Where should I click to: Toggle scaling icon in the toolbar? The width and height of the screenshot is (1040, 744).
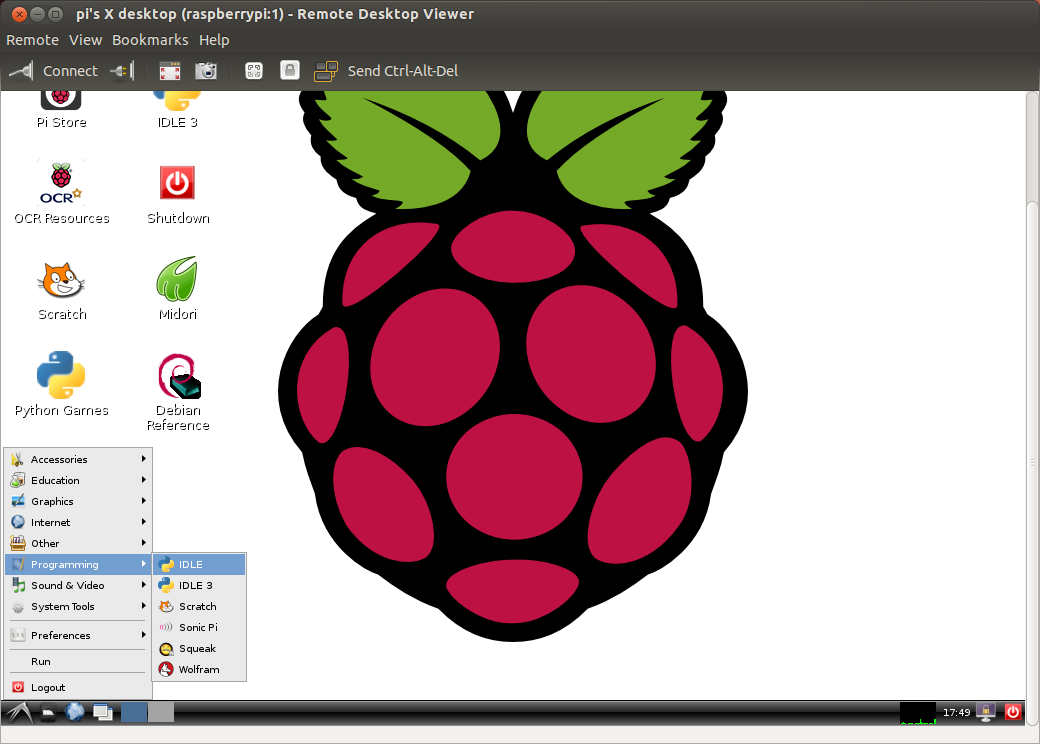pos(254,71)
